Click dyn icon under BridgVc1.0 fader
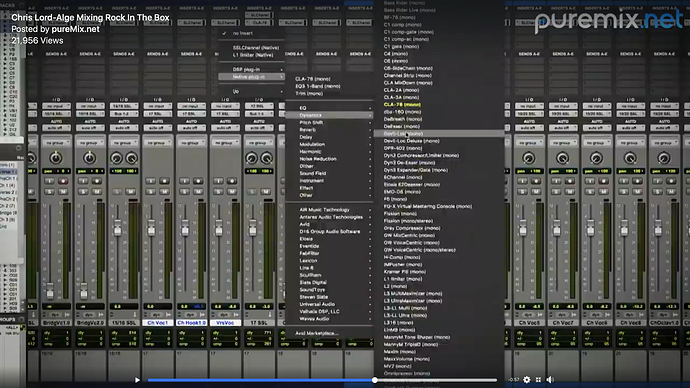Image resolution: width=690 pixels, height=388 pixels. tap(55, 315)
